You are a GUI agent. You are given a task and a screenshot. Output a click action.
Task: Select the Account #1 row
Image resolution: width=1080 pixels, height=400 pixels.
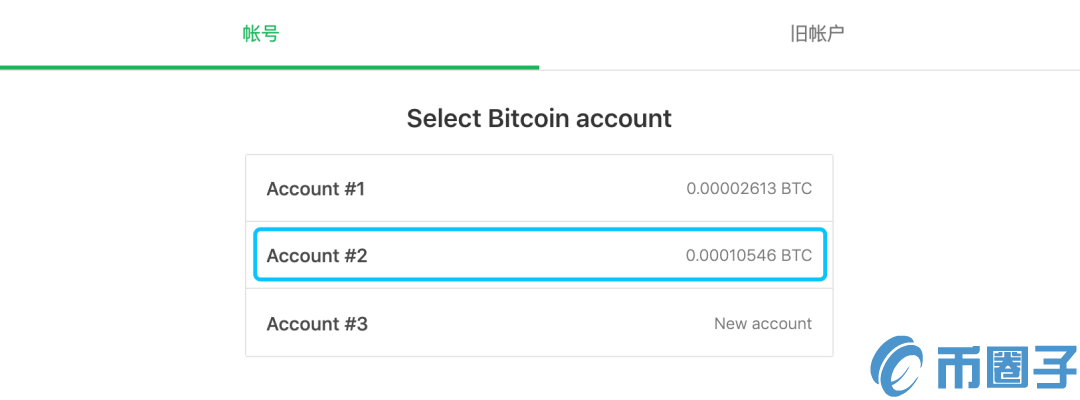[539, 189]
